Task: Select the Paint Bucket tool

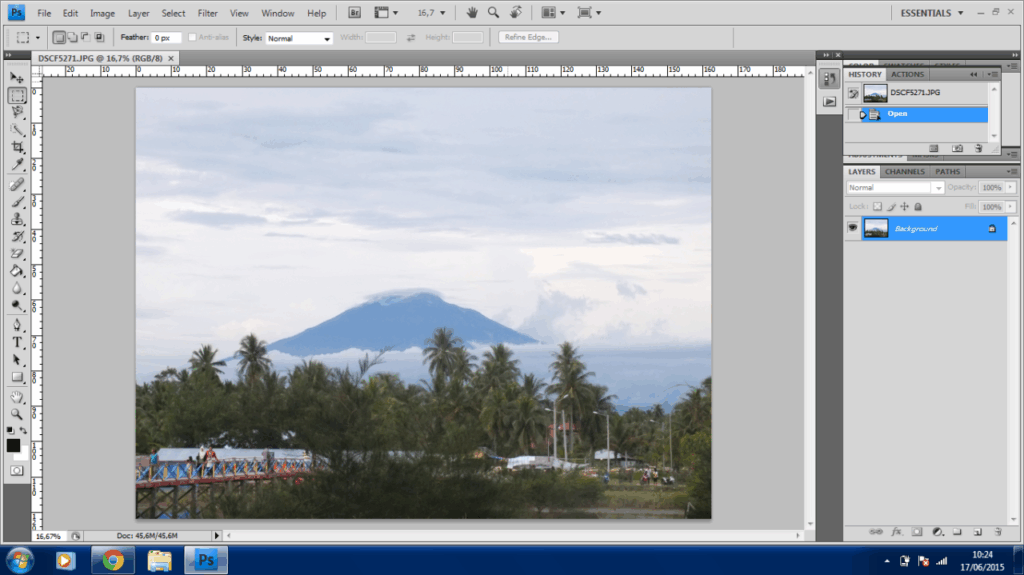Action: (17, 271)
